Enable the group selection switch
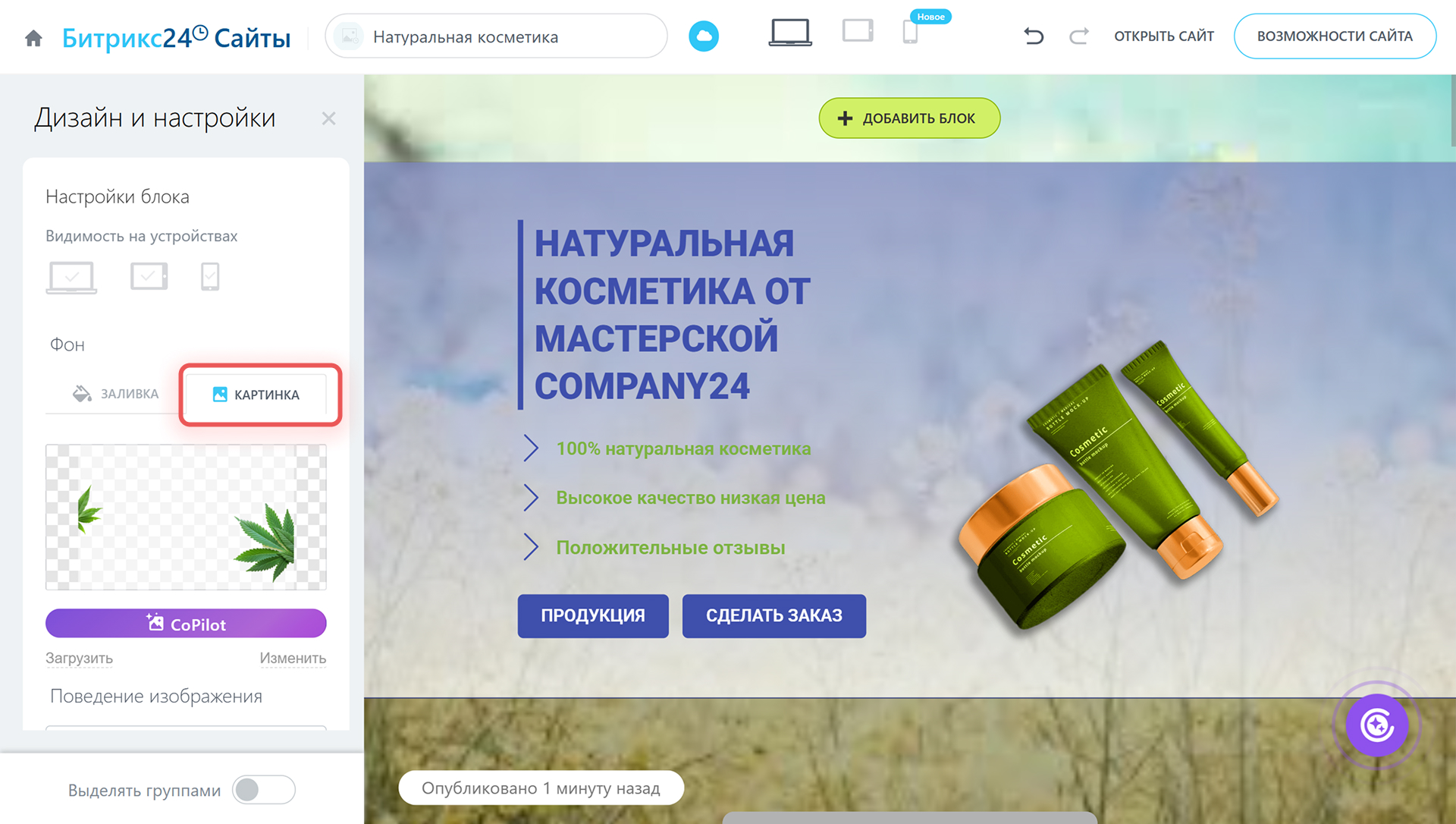Image resolution: width=1456 pixels, height=824 pixels. coord(263,790)
